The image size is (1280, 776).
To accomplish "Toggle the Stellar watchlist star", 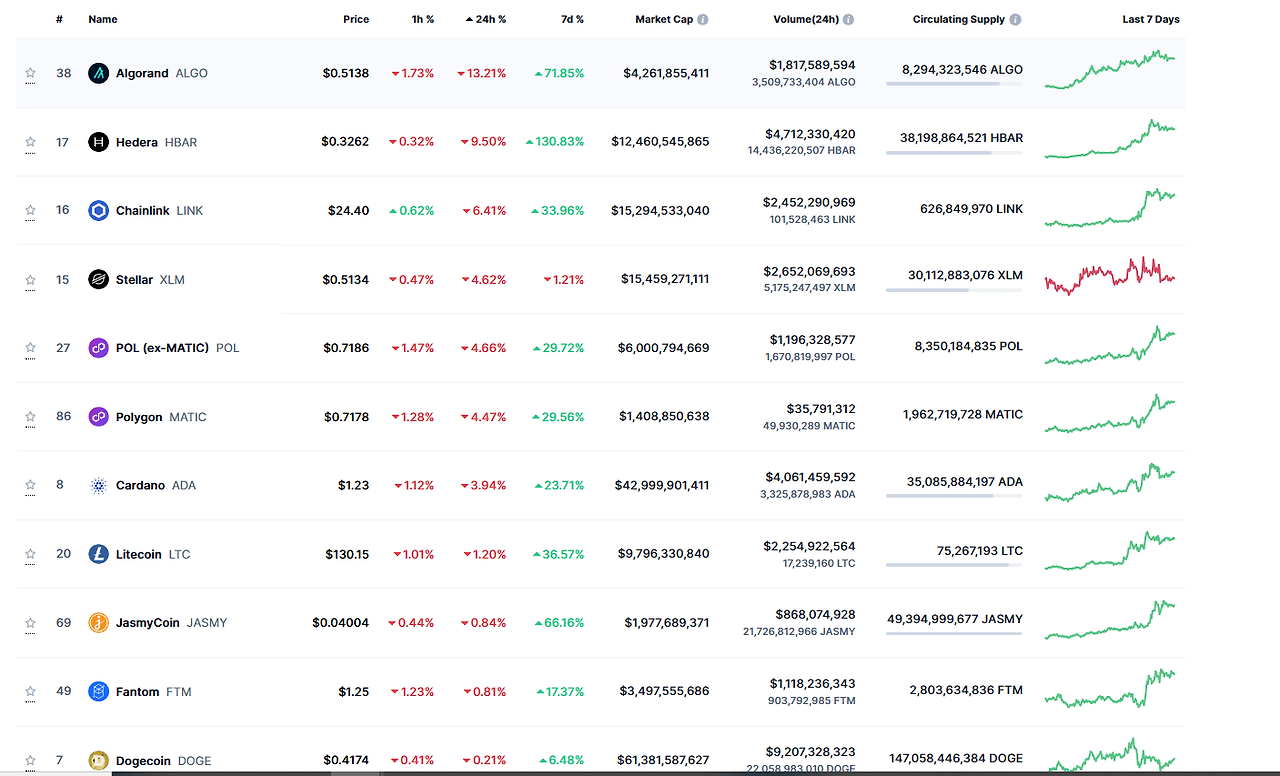I will (x=30, y=279).
